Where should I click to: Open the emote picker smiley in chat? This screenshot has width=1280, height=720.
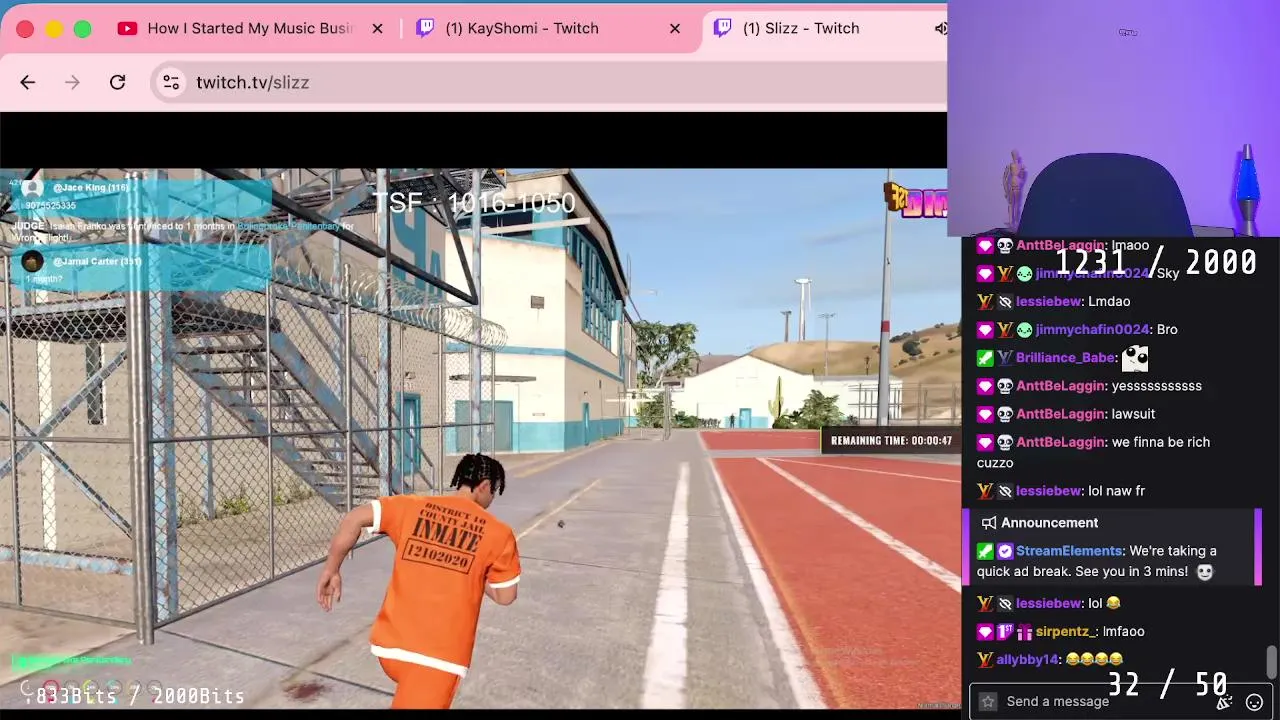coord(1254,702)
